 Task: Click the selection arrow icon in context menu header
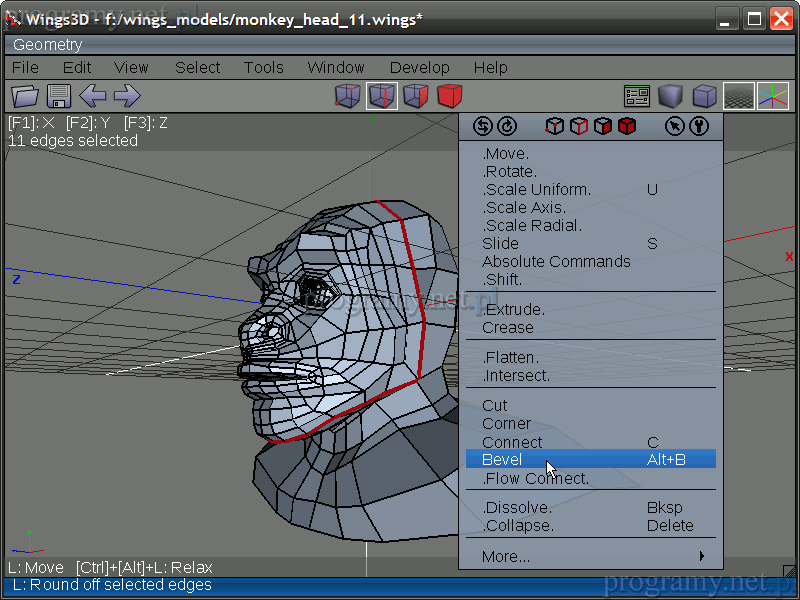tap(676, 126)
